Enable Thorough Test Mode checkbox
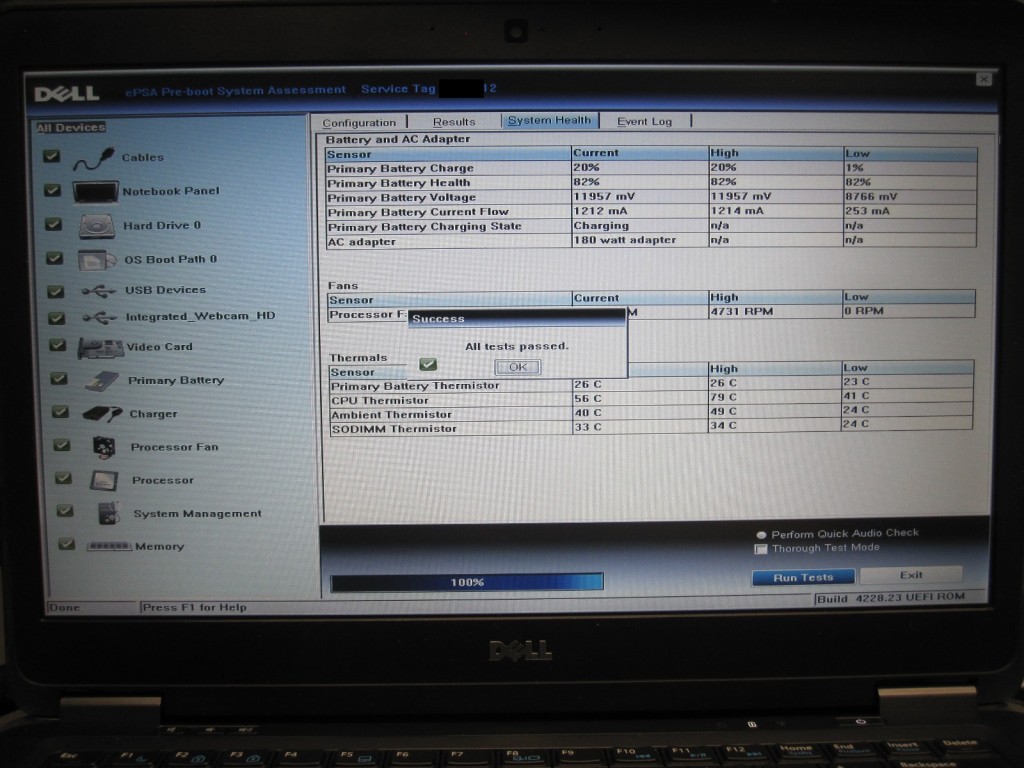The height and width of the screenshot is (768, 1024). pyautogui.click(x=761, y=549)
